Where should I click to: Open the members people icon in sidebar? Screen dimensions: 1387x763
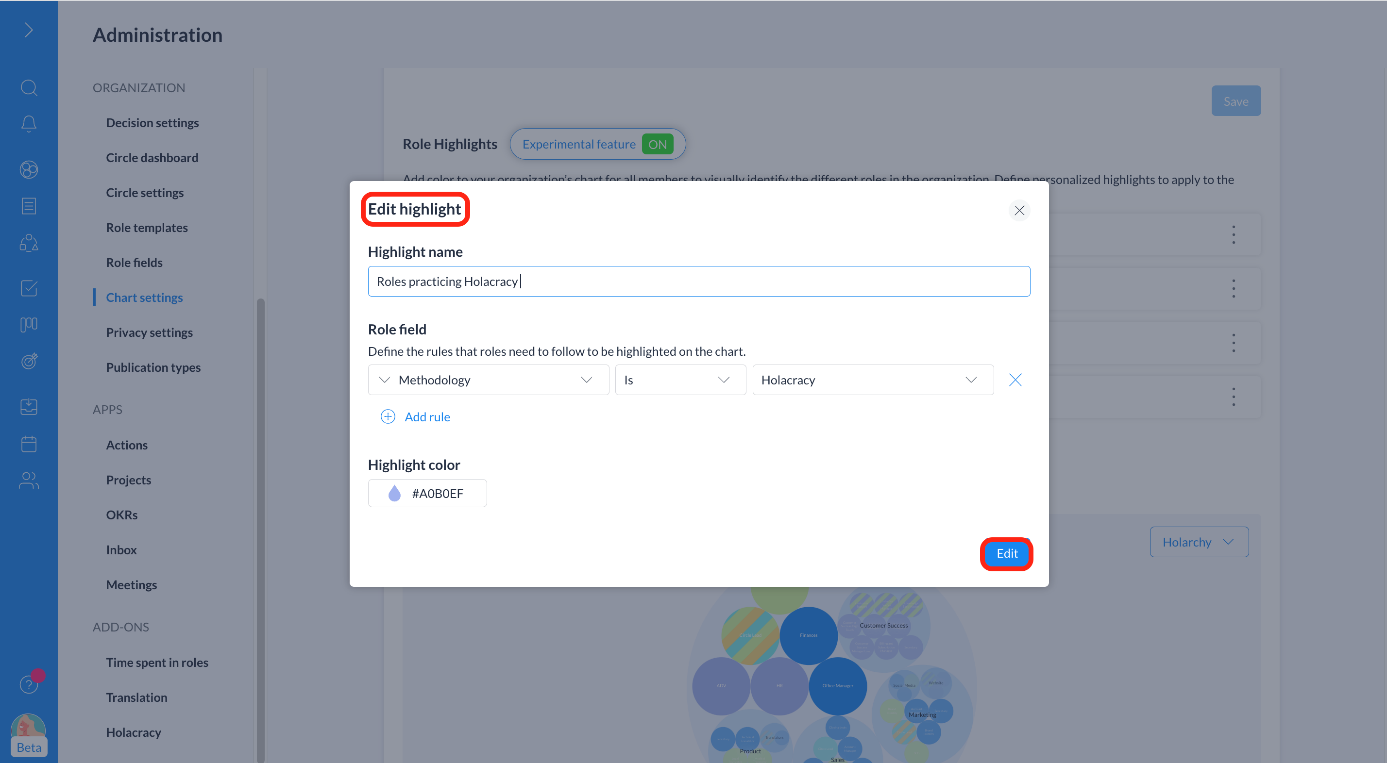coord(29,480)
